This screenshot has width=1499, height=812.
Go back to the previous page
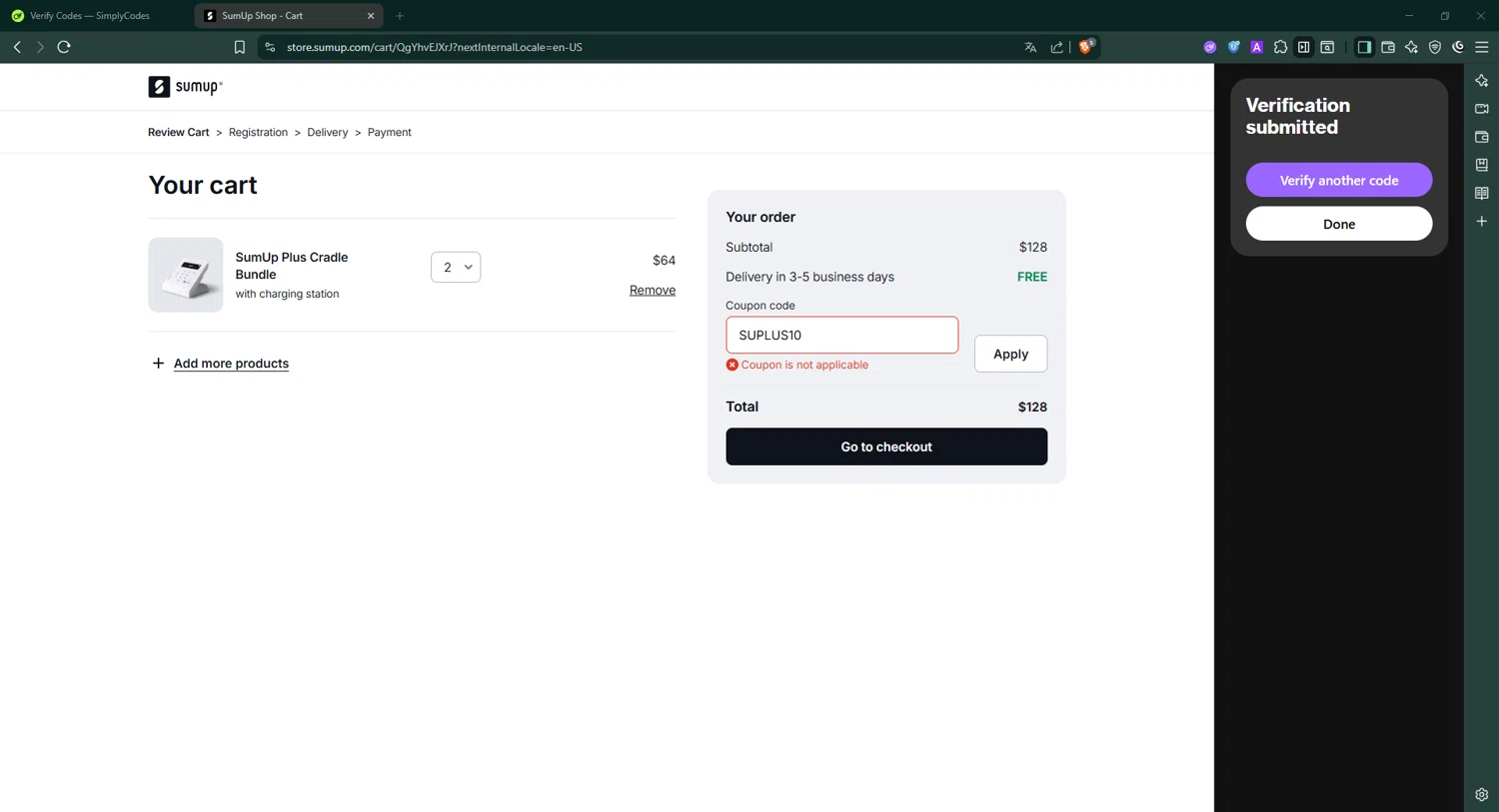click(x=17, y=47)
